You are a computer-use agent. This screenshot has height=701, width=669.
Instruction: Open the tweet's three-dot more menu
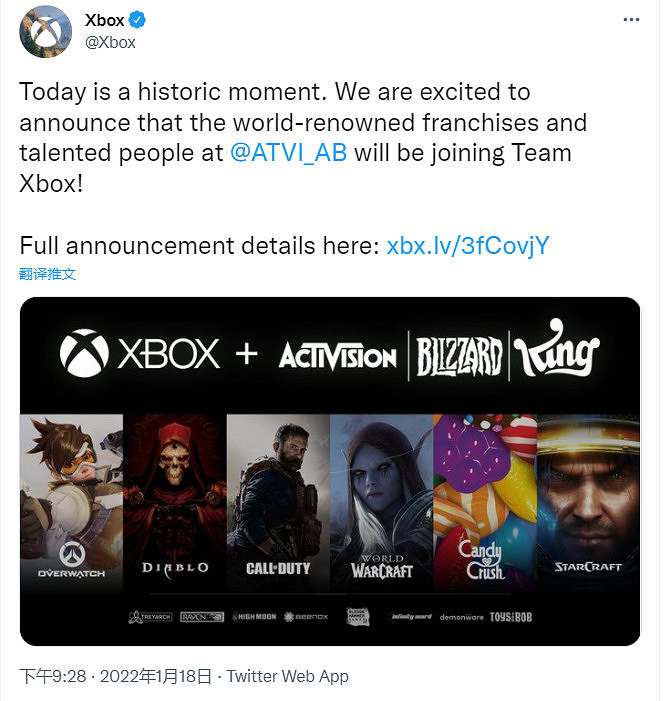pos(630,20)
